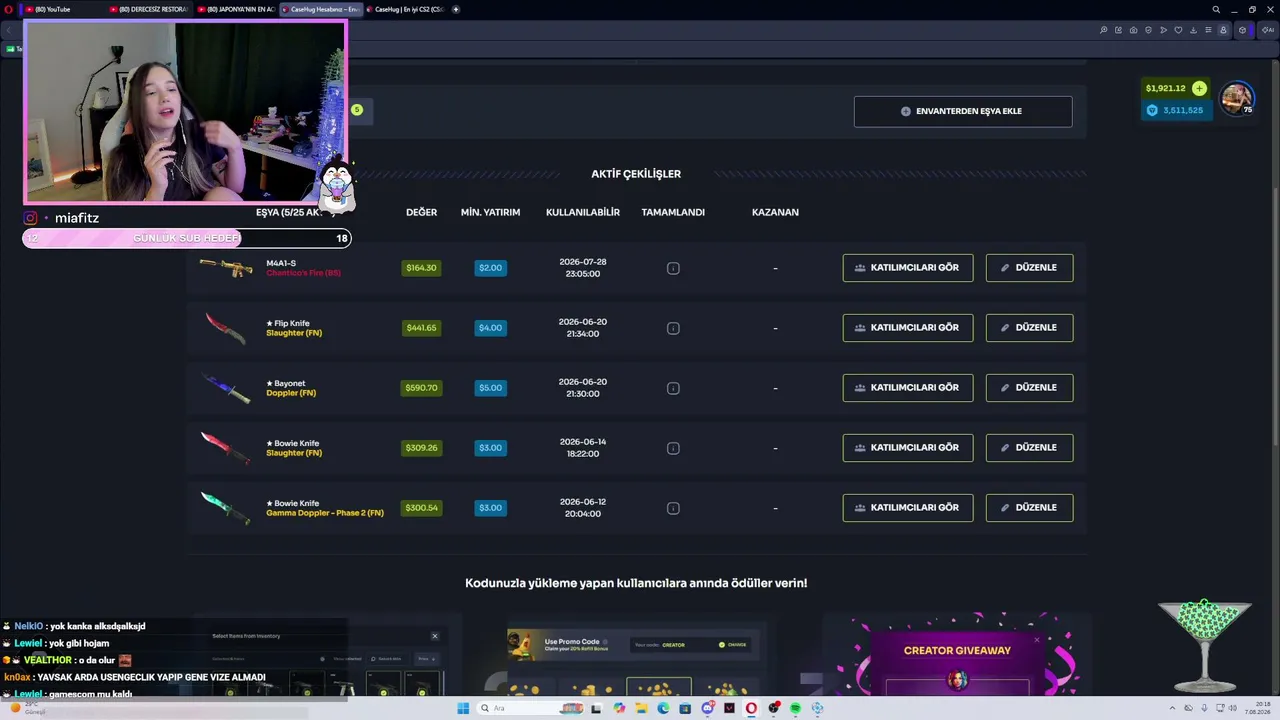The height and width of the screenshot is (720, 1280).
Task: Open the page zoom icon in address bar
Action: [1103, 30]
